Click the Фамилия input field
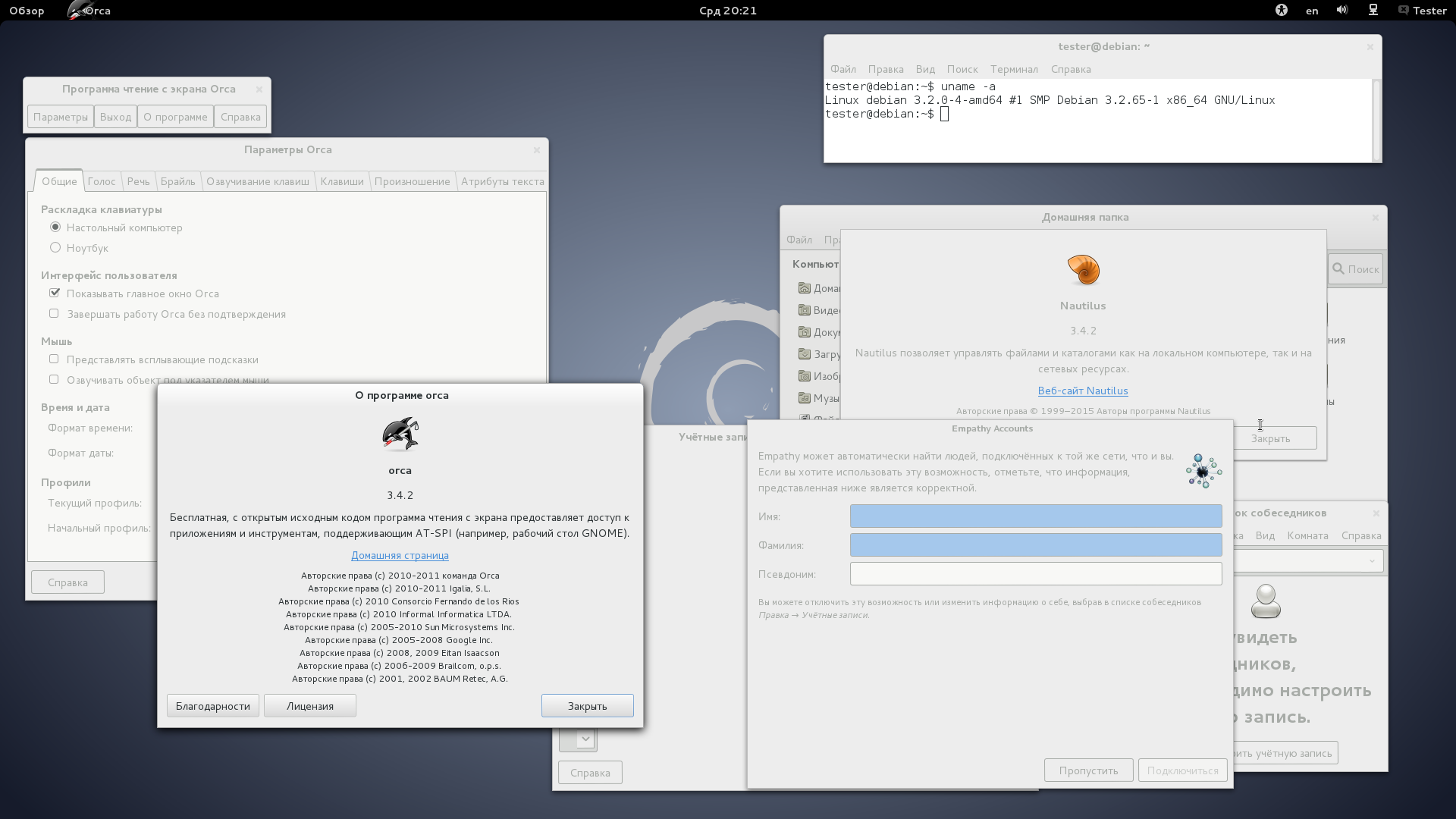This screenshot has width=1456, height=819. (x=1036, y=545)
